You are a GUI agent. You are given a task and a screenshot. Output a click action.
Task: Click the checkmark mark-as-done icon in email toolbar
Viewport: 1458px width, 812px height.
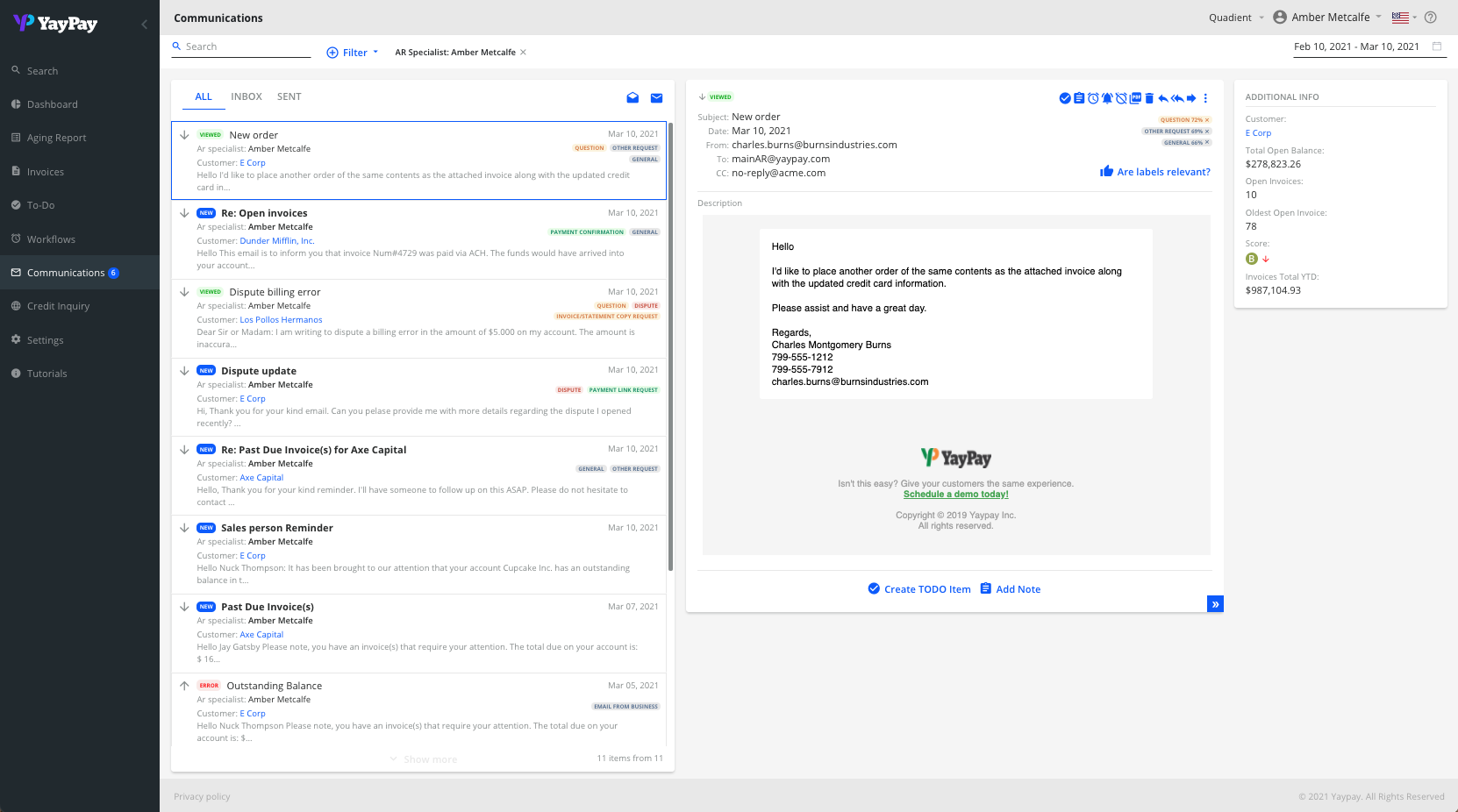click(1065, 98)
